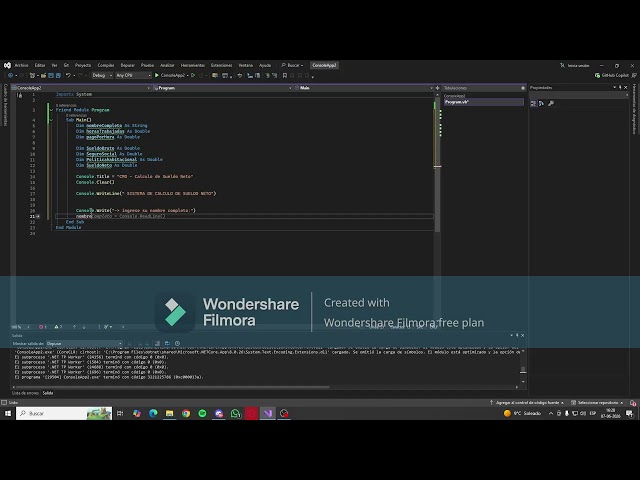Open Spotify from the taskbar
The height and width of the screenshot is (480, 640).
click(202, 413)
